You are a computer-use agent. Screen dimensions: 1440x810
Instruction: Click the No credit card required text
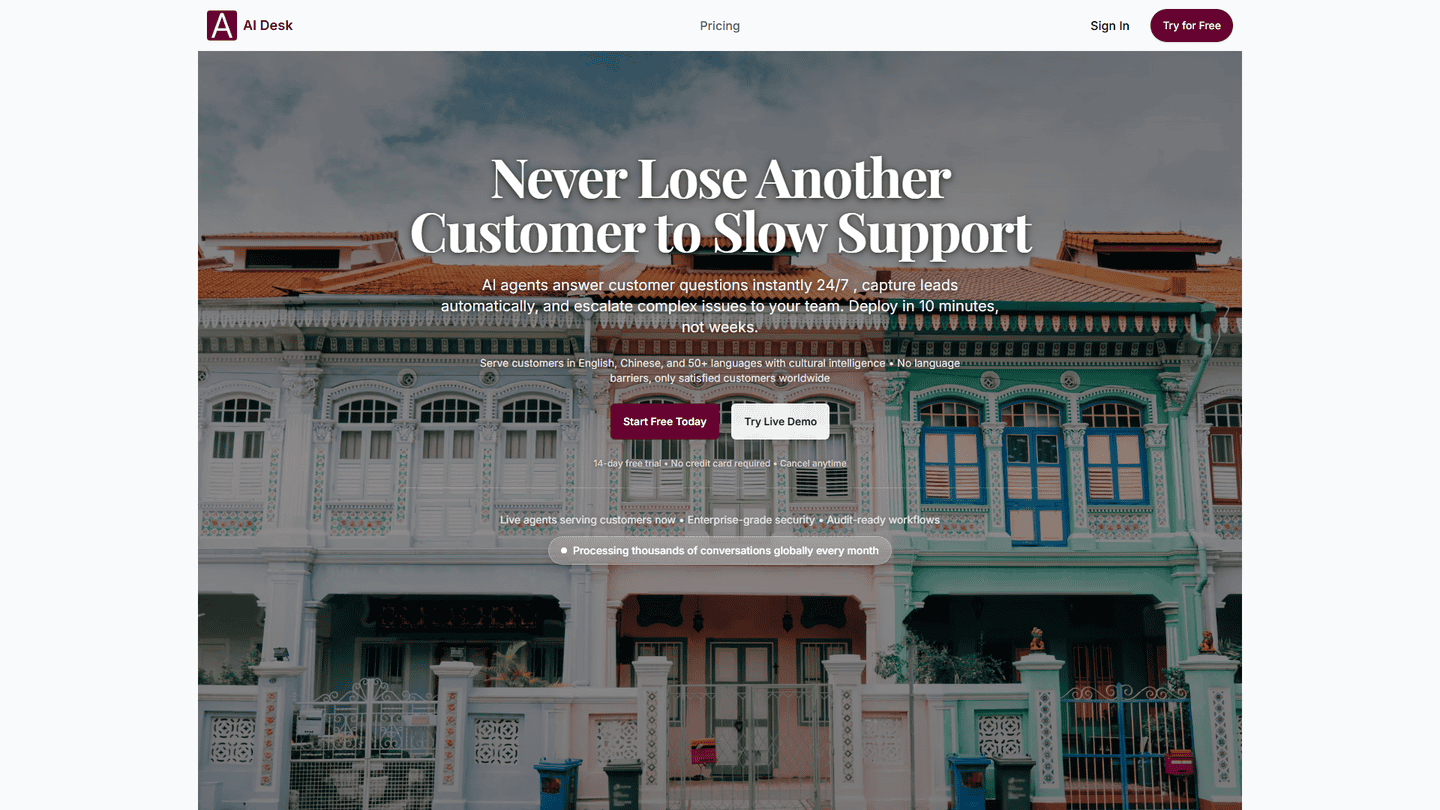tap(721, 464)
